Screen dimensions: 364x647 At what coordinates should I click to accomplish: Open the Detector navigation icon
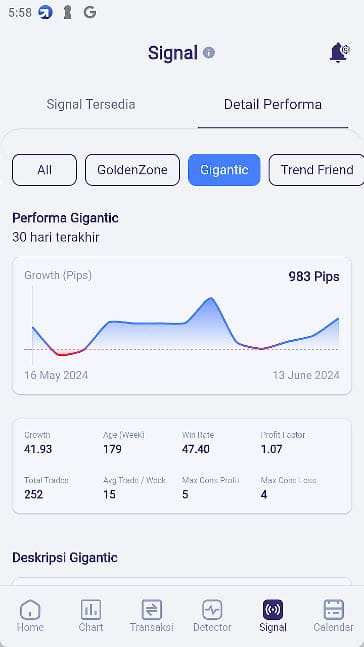coord(212,615)
